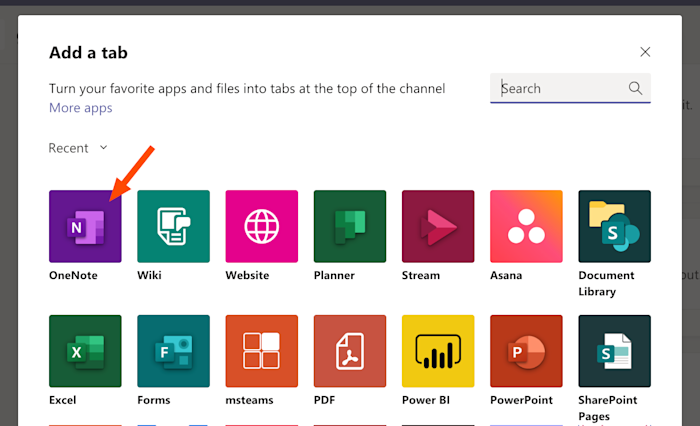Click the Recent dropdown chevron arrow
This screenshot has height=426, width=700.
pyautogui.click(x=104, y=147)
